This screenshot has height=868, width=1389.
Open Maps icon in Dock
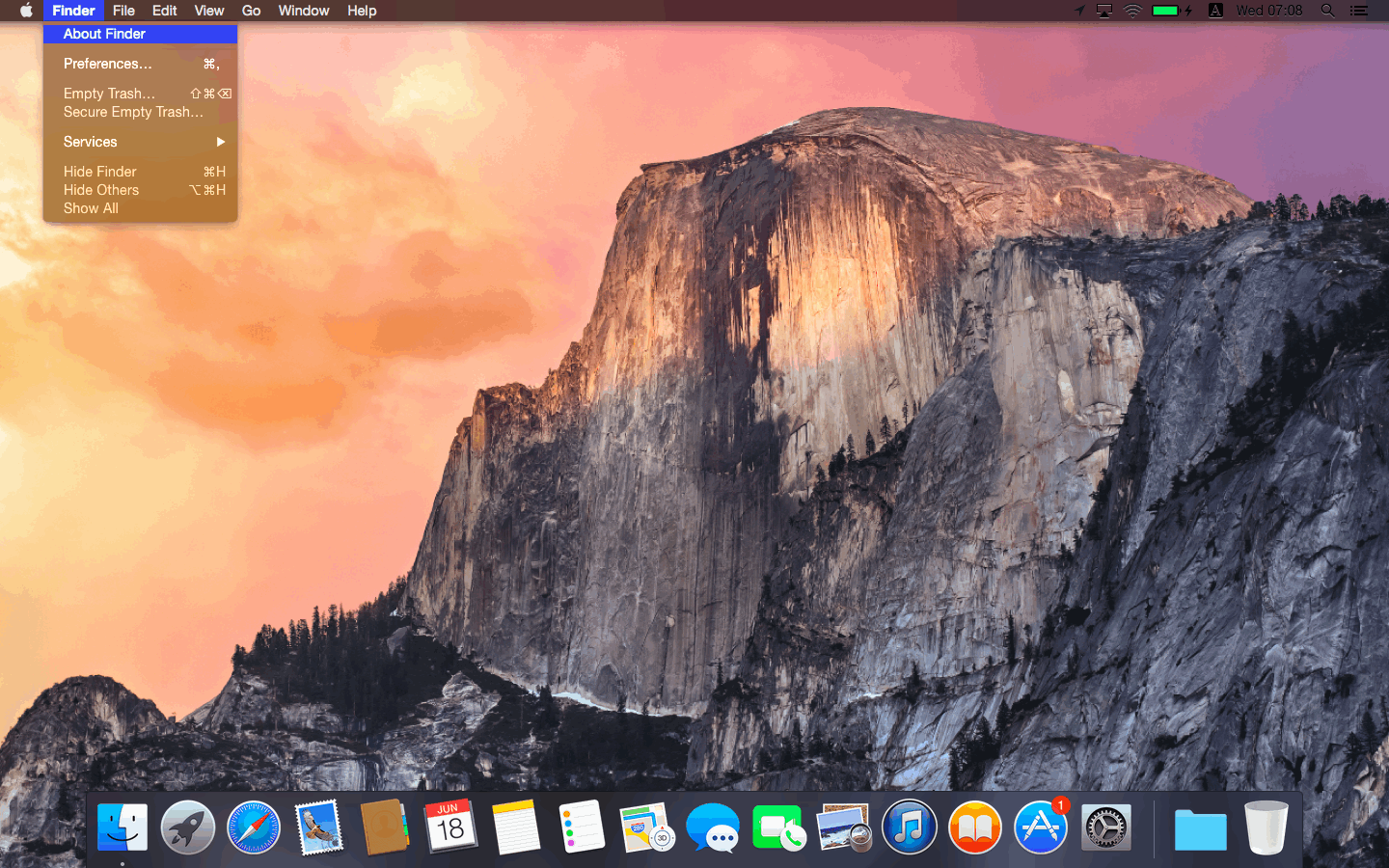[646, 827]
